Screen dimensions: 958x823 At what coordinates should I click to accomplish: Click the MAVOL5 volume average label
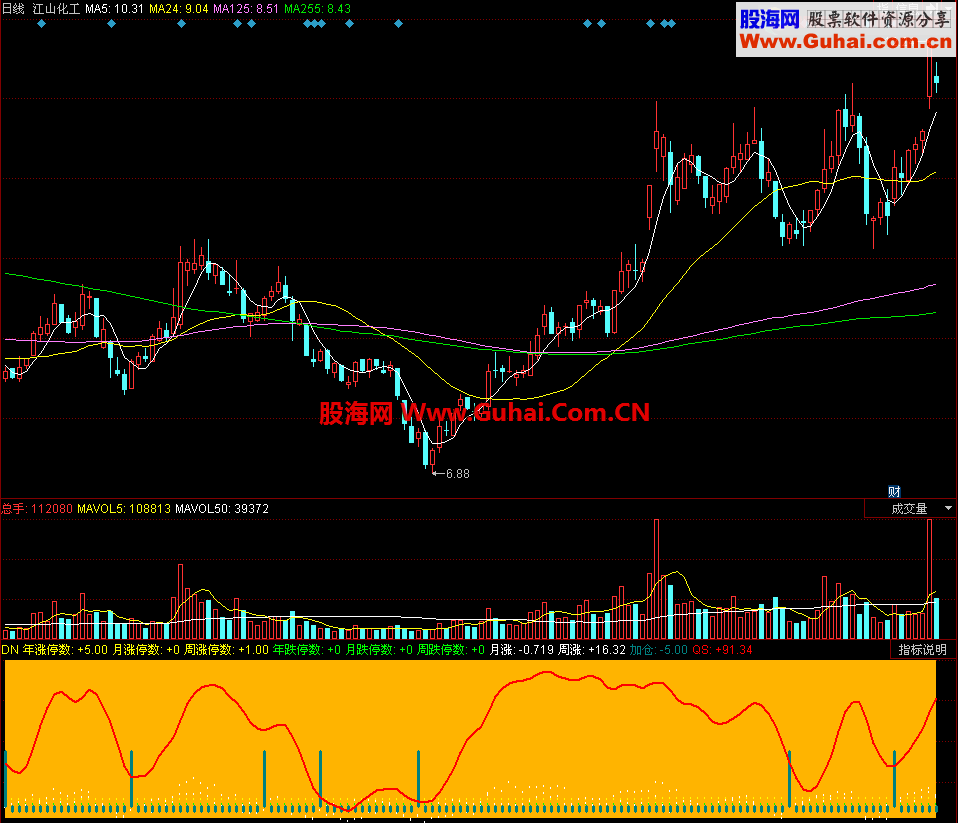coord(123,508)
